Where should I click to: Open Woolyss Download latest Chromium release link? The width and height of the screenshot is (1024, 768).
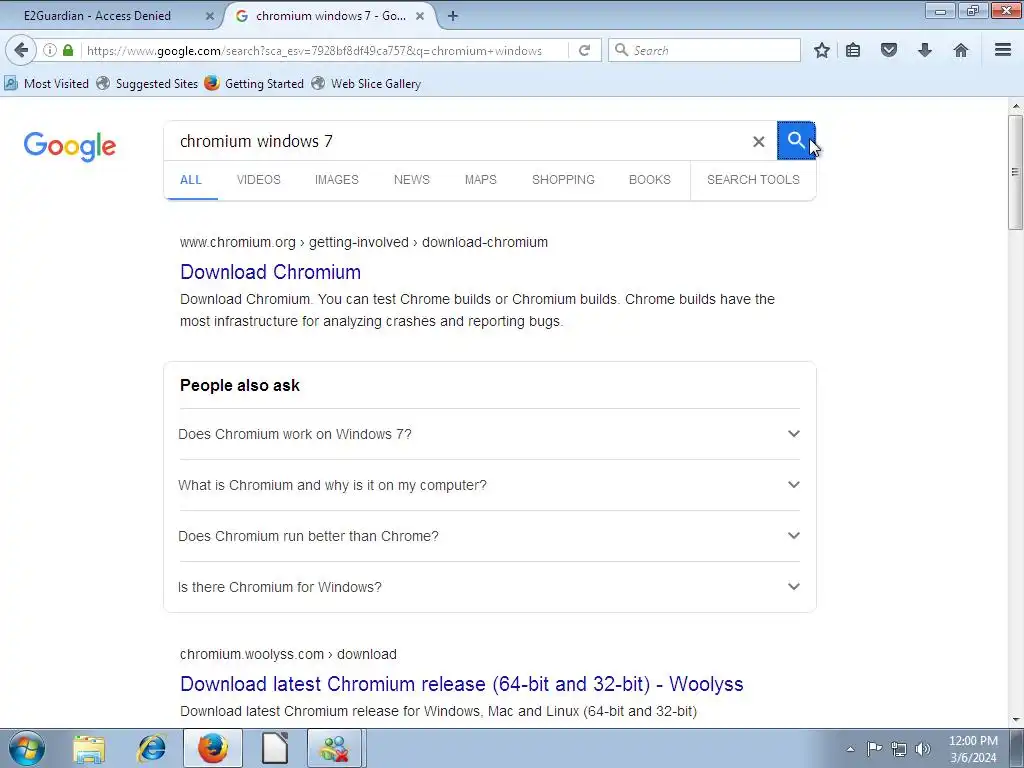coord(462,684)
